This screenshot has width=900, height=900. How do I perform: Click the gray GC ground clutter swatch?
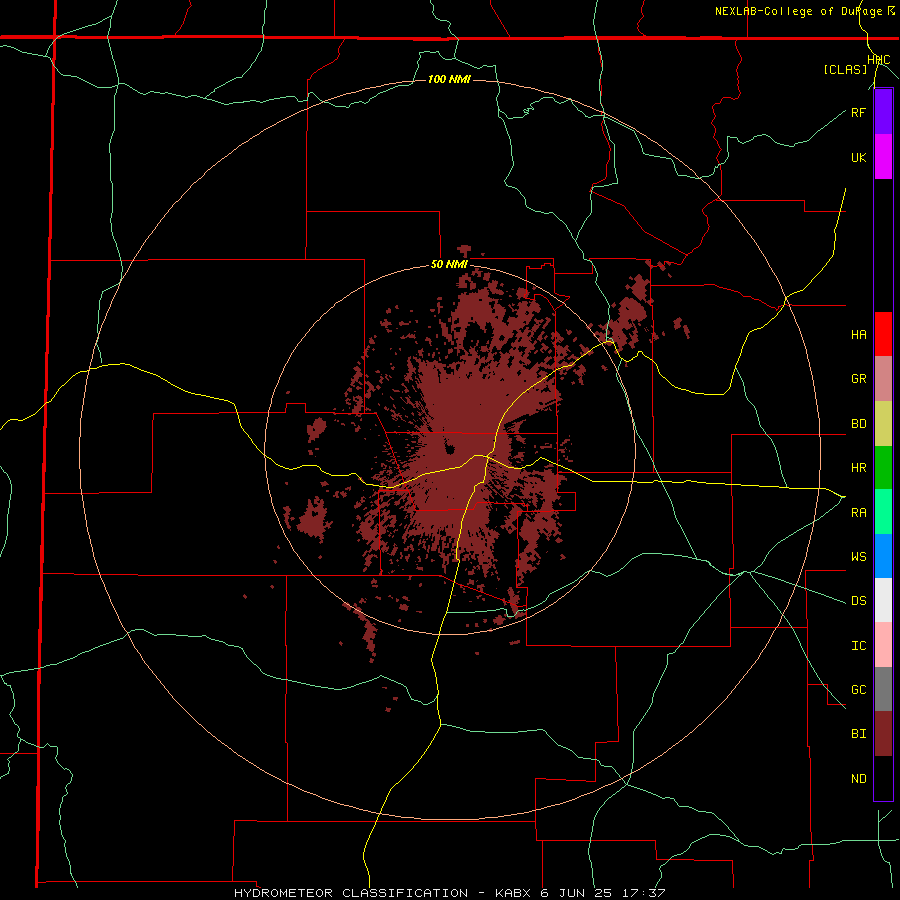883,689
